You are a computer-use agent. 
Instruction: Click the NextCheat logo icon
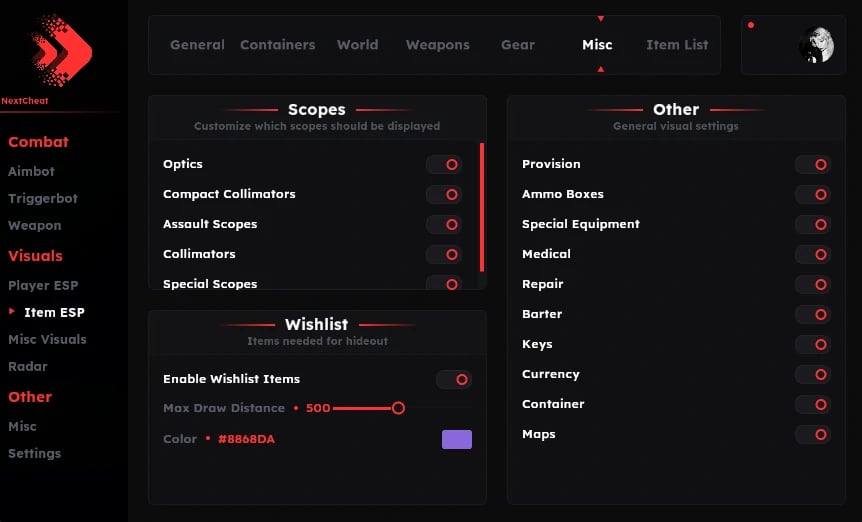click(x=60, y=50)
